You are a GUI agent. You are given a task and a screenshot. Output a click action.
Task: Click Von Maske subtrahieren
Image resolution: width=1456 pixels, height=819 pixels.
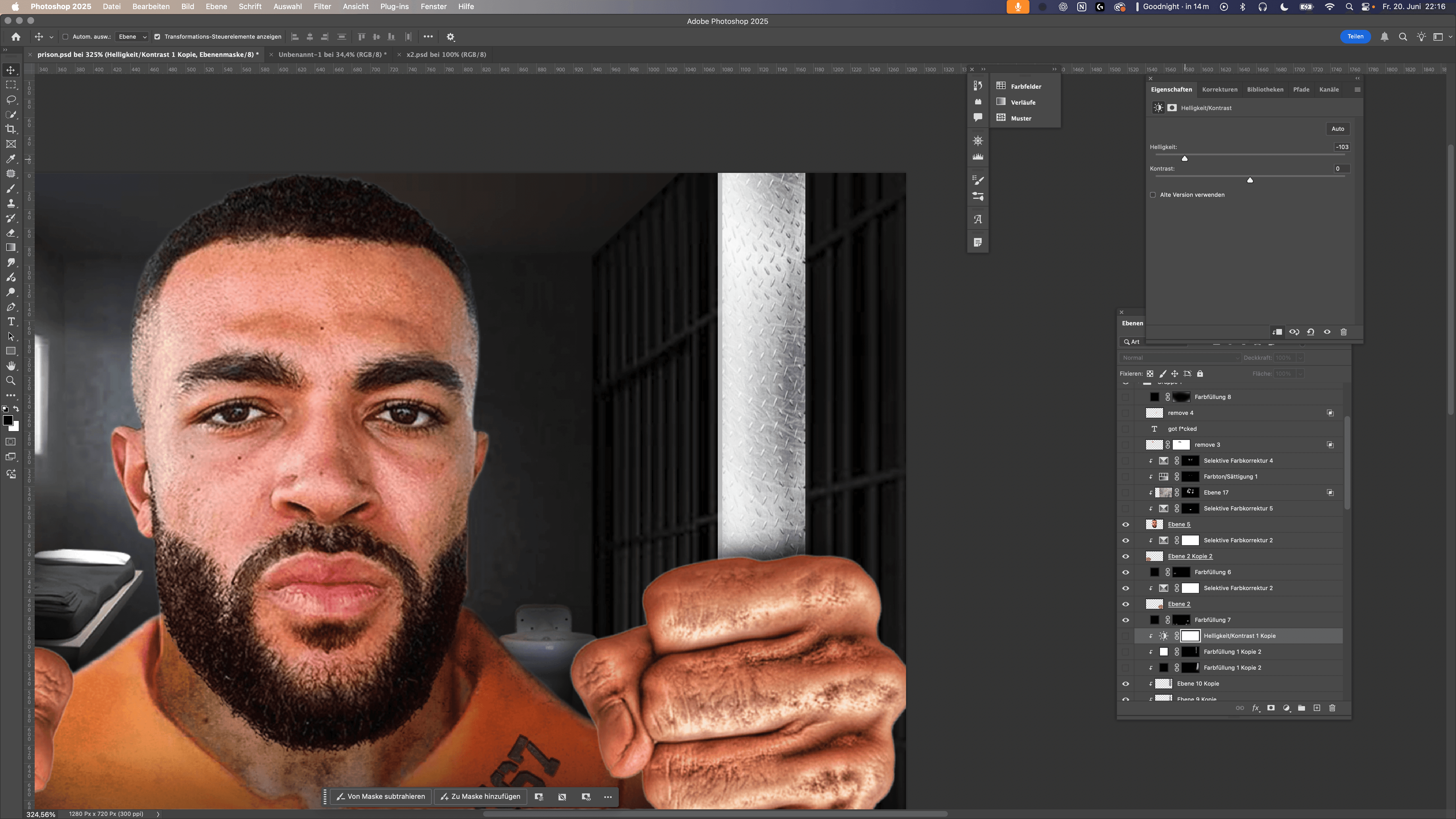[x=381, y=796]
